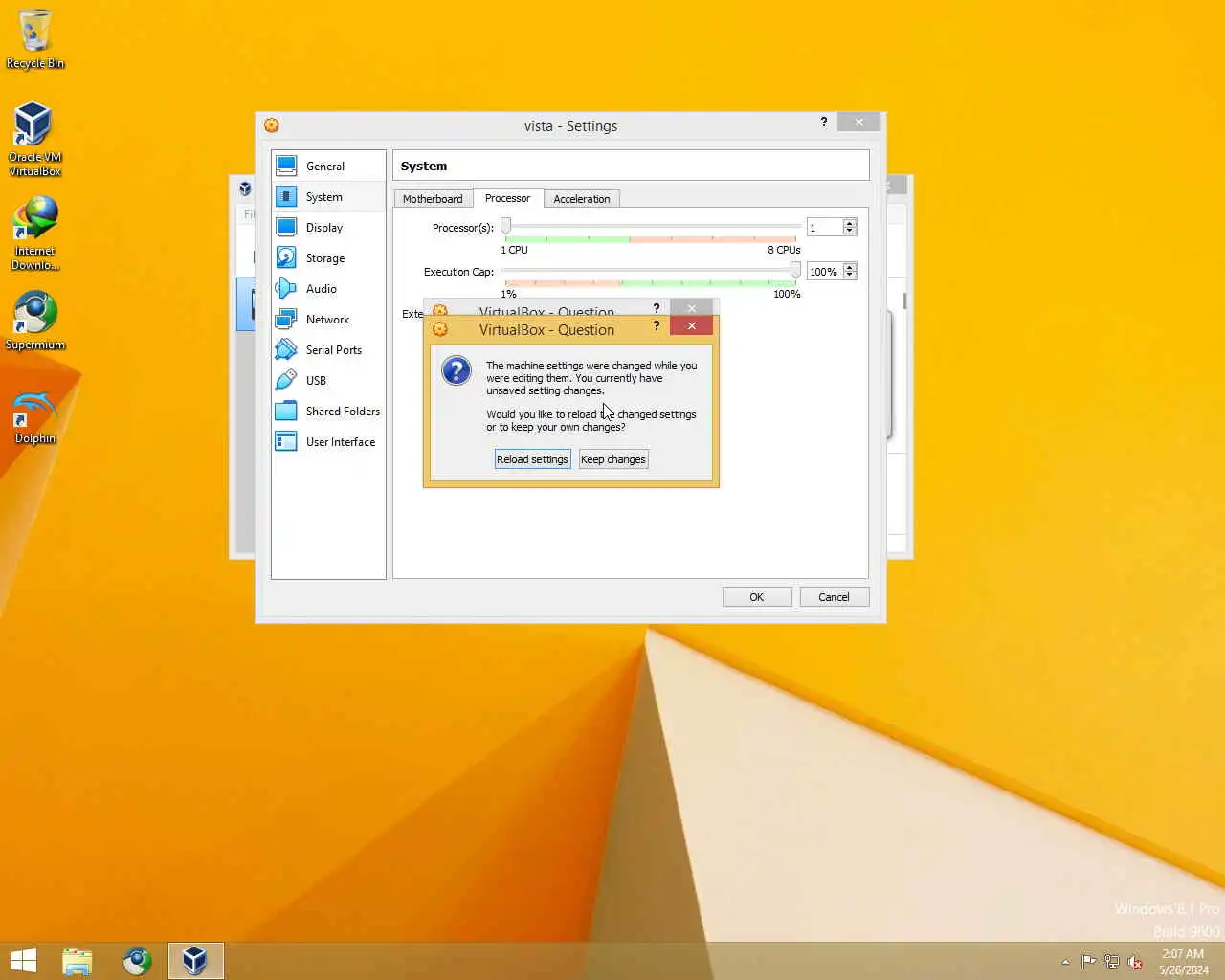Image resolution: width=1225 pixels, height=980 pixels.
Task: Close the front VirtualBox Question dialog
Action: [x=691, y=325]
